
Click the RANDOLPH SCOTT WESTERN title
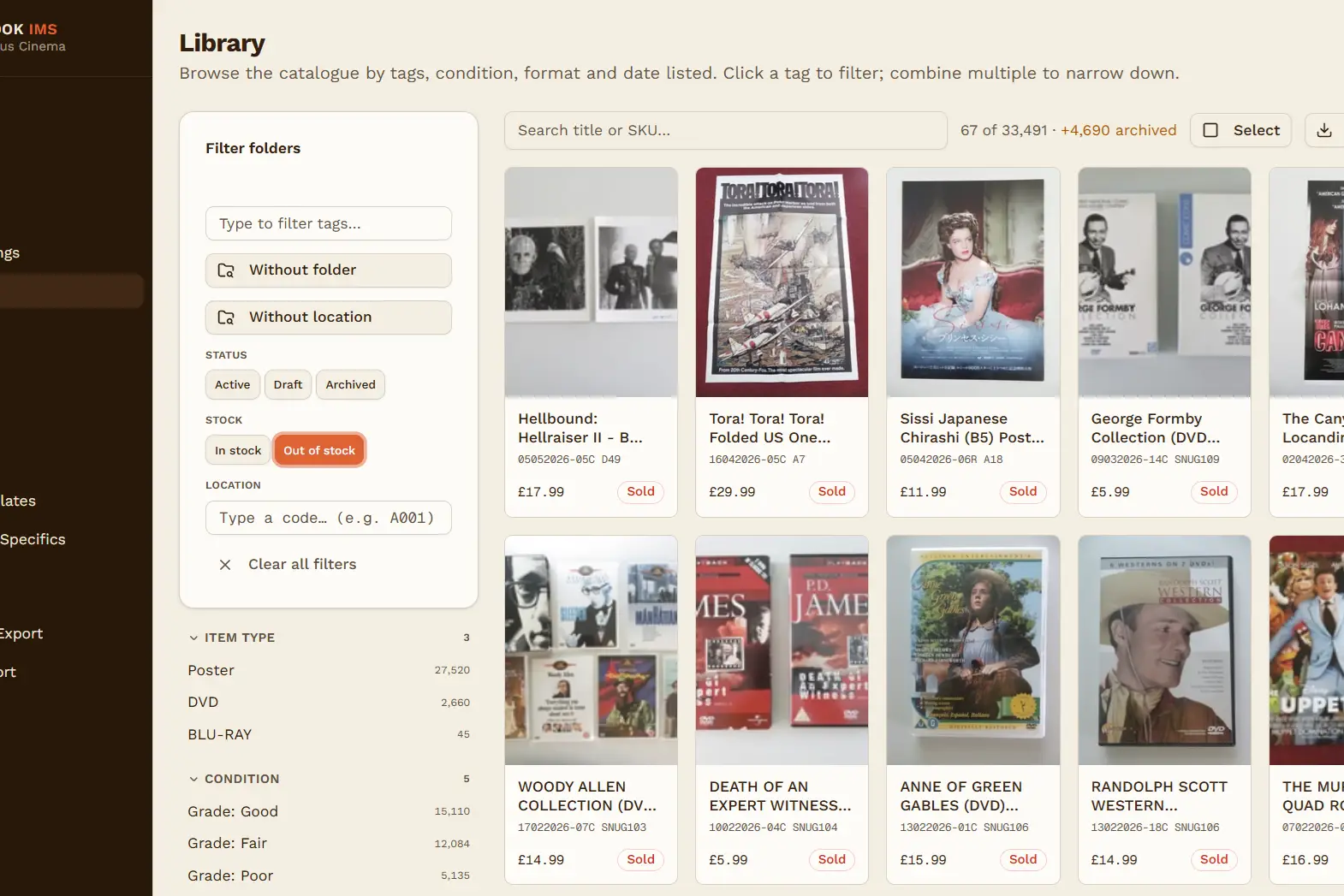pyautogui.click(x=1159, y=796)
